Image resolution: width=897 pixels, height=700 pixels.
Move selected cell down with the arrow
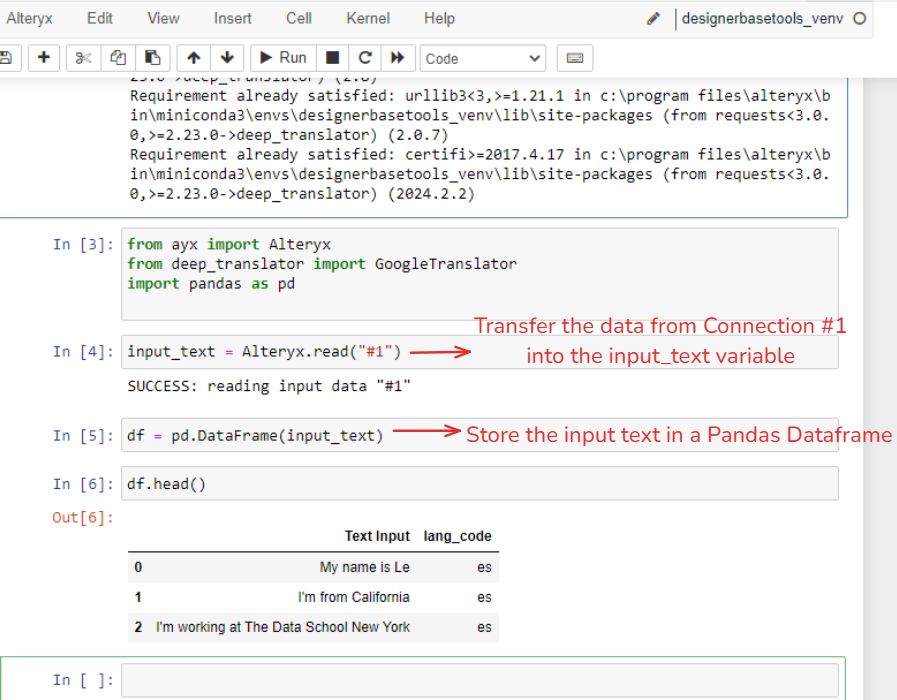[227, 58]
